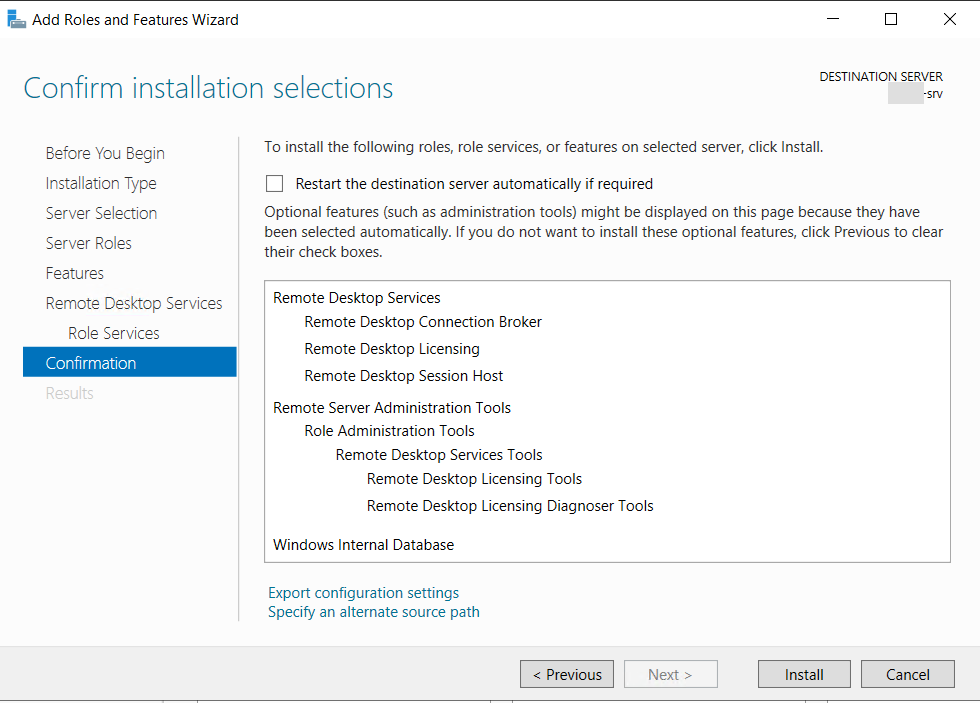Screen dimensions: 980x703
Task: Click the wizard app icon in title bar
Action: click(x=16, y=19)
